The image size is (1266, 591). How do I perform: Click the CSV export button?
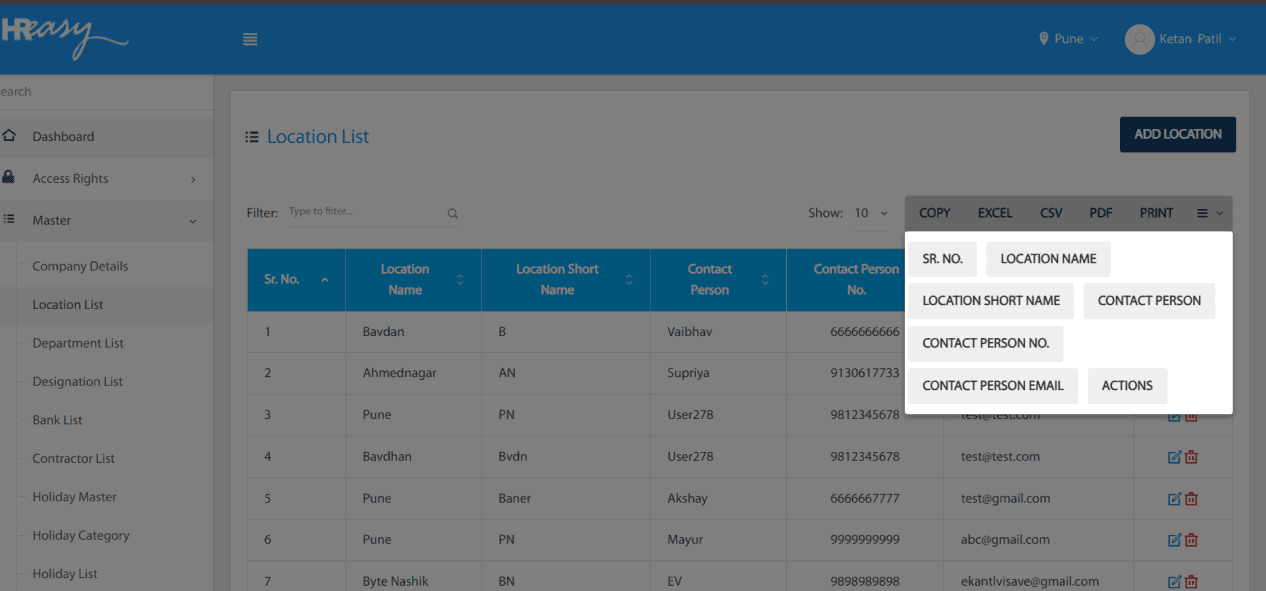[x=1051, y=213]
